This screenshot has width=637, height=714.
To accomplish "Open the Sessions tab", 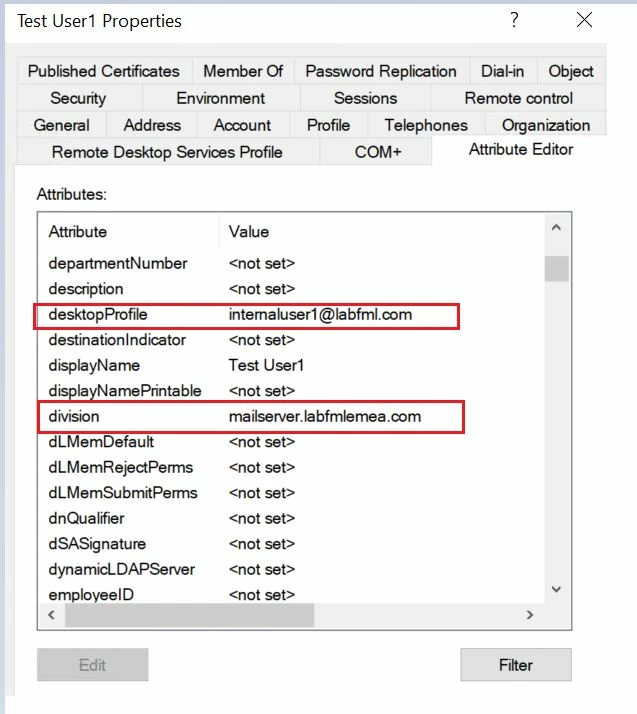I will [x=366, y=98].
